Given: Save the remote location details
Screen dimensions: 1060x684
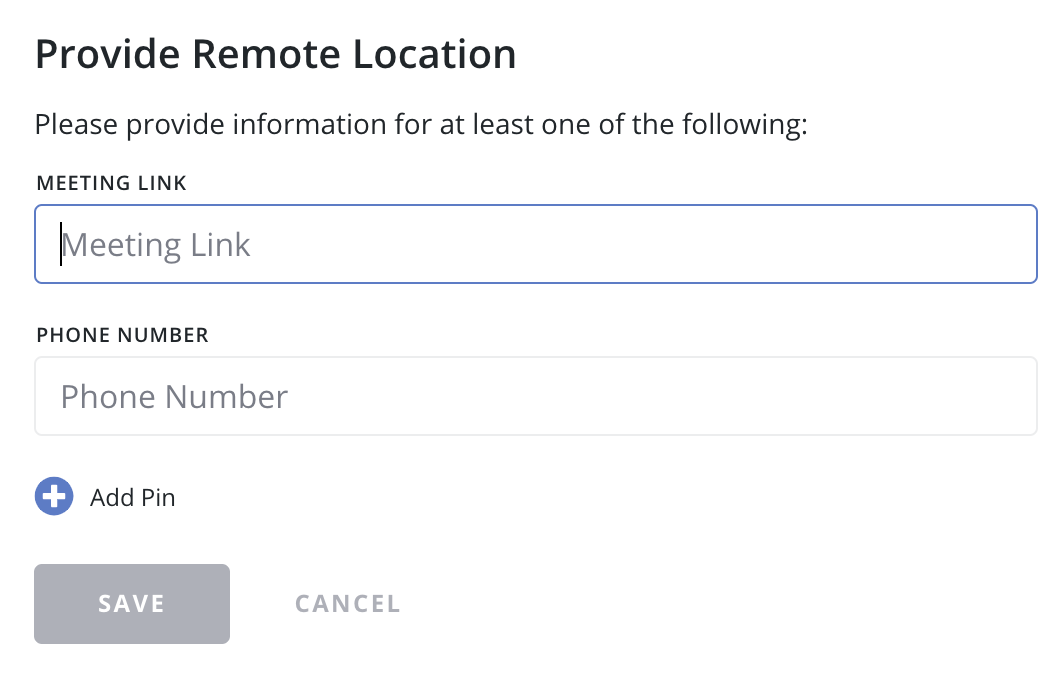Looking at the screenshot, I should click(132, 604).
